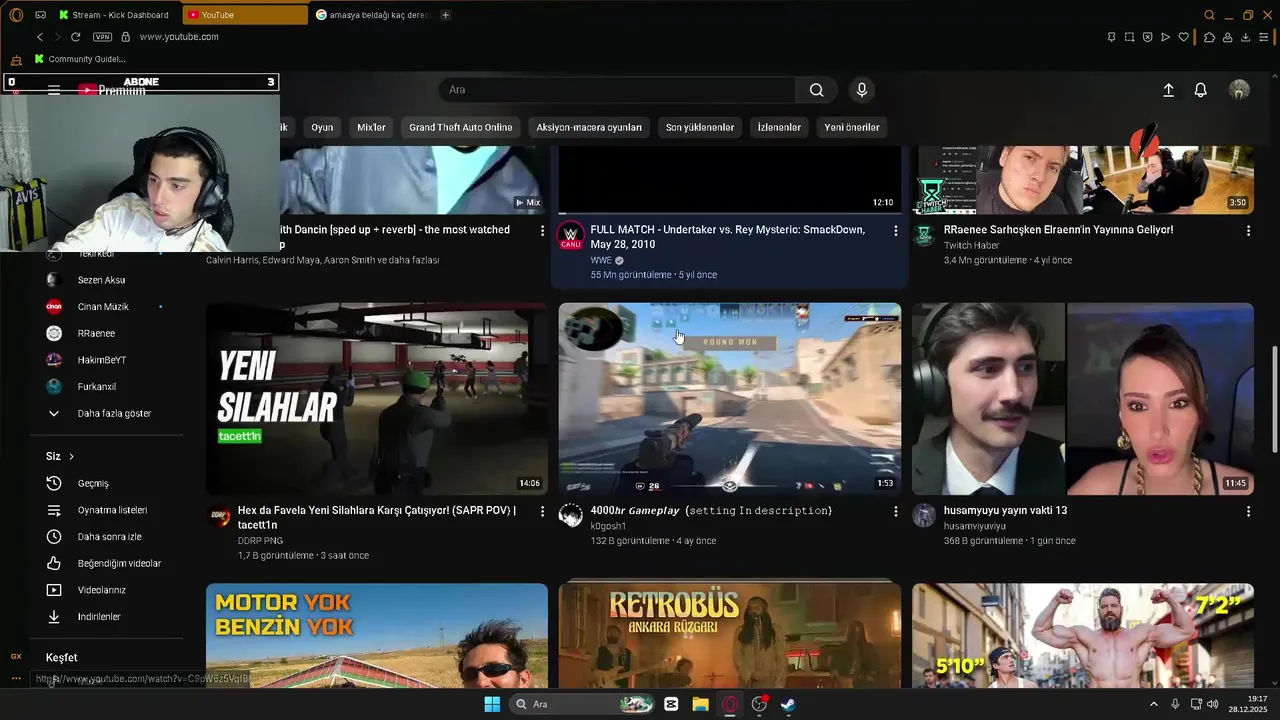Click the VPN badge in address bar
This screenshot has width=1280, height=720.
pos(102,37)
